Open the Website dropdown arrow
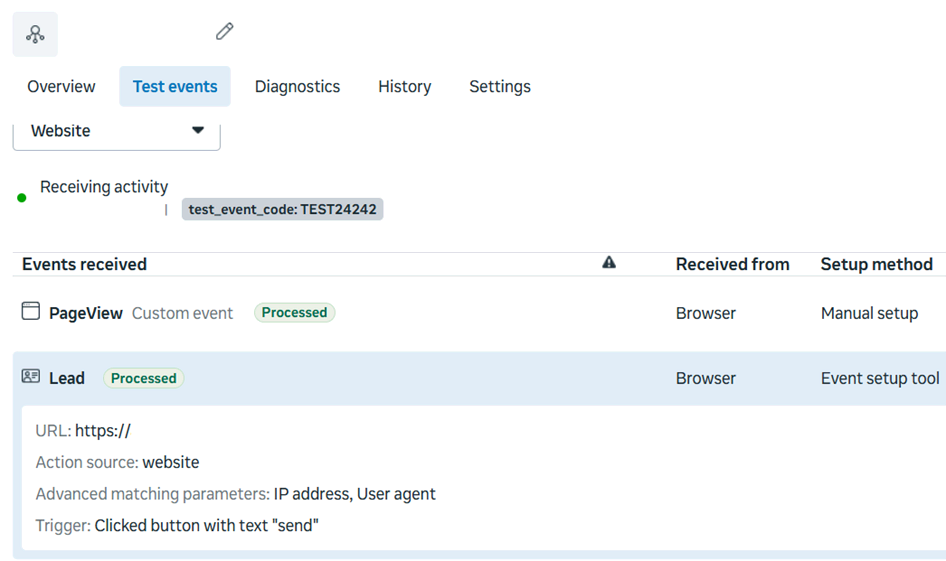The width and height of the screenshot is (946, 561). tap(197, 130)
